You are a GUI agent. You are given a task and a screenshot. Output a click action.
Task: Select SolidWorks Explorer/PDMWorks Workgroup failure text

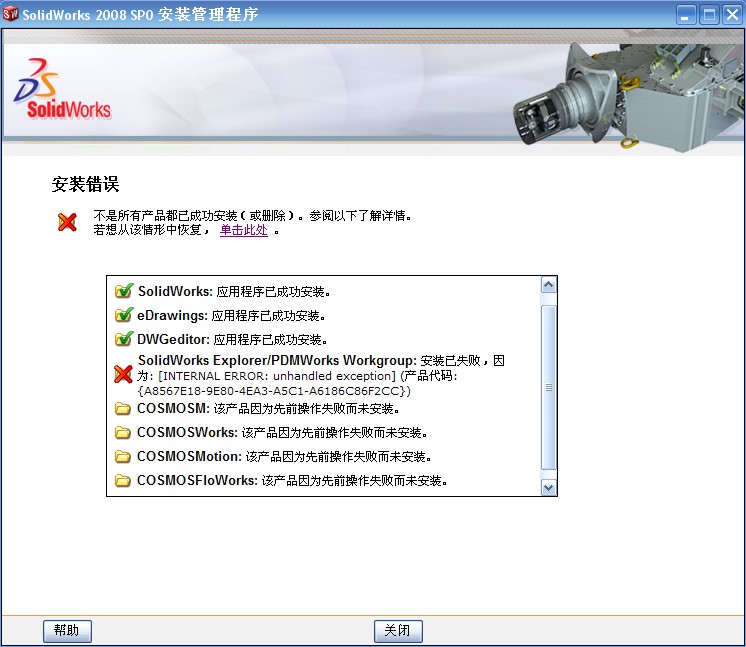click(x=321, y=375)
